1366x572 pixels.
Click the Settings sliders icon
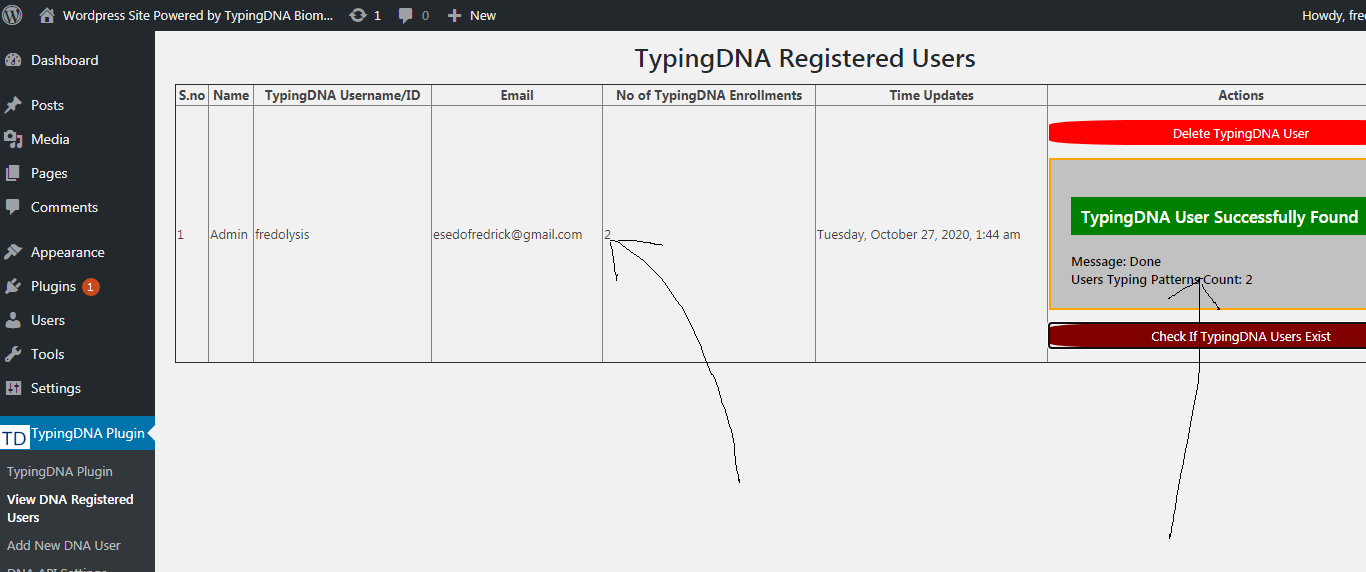point(13,388)
